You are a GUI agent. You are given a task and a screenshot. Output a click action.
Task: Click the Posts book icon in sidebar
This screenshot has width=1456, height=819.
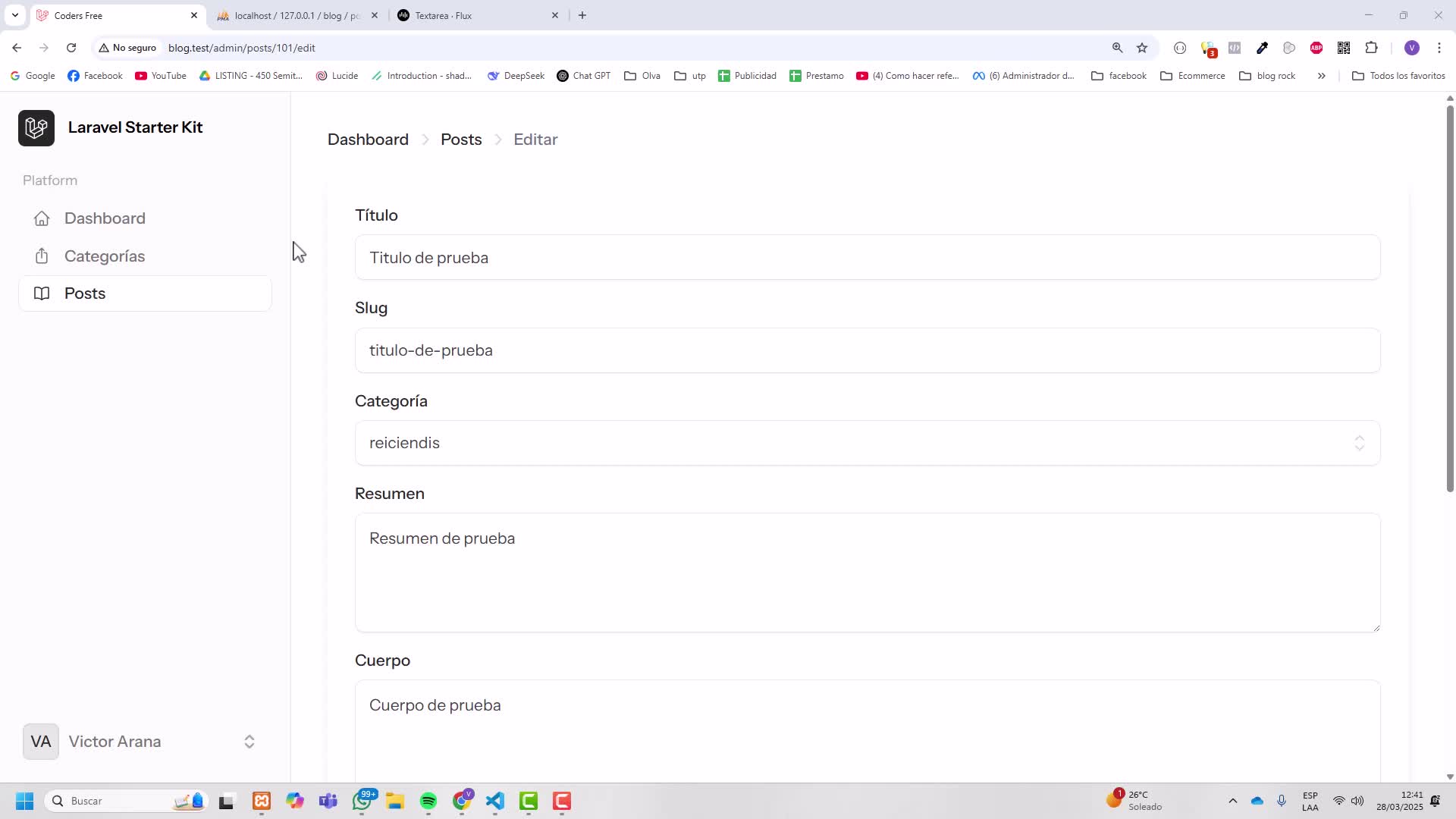tap(42, 293)
